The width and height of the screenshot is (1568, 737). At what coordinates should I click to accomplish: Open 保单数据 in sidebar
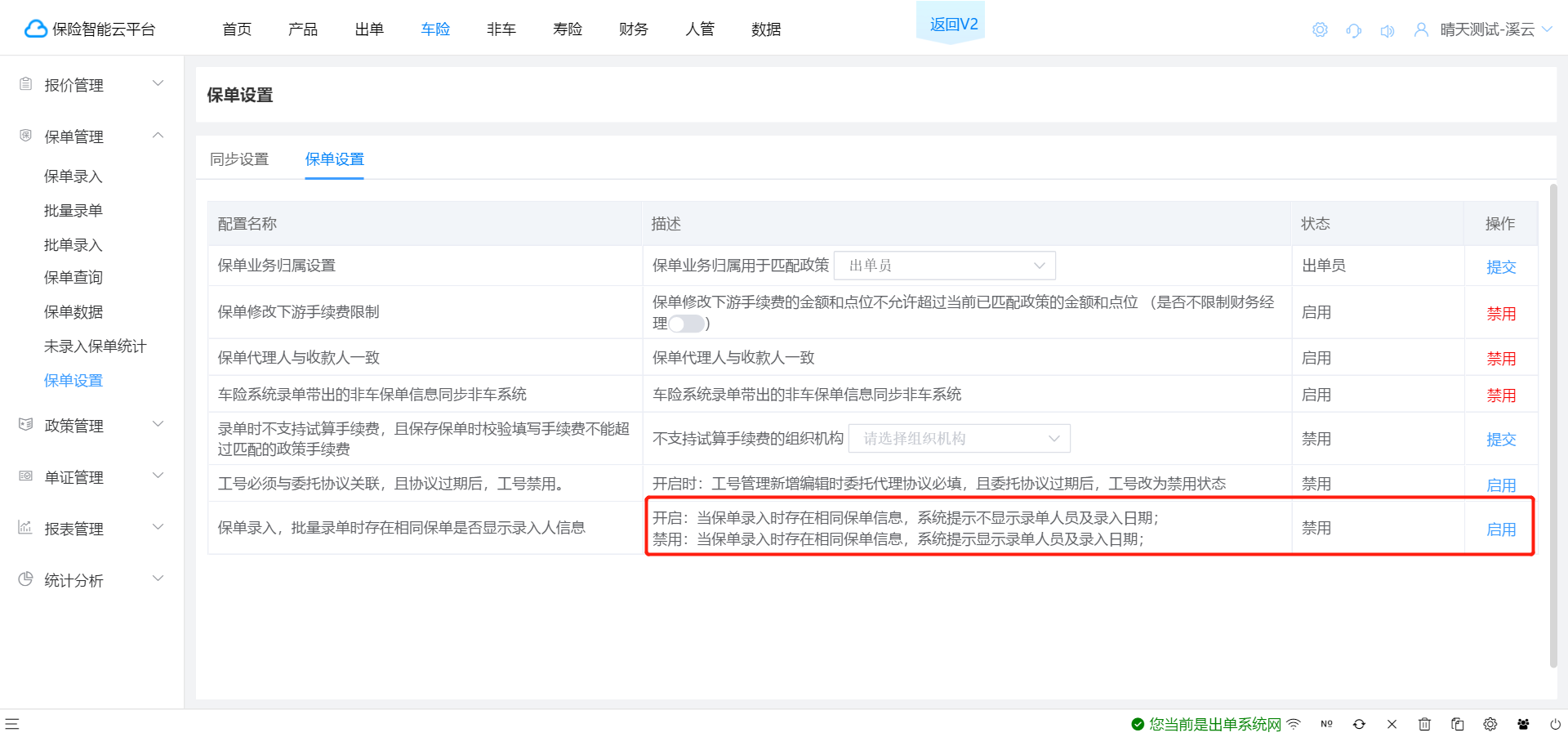(x=73, y=312)
